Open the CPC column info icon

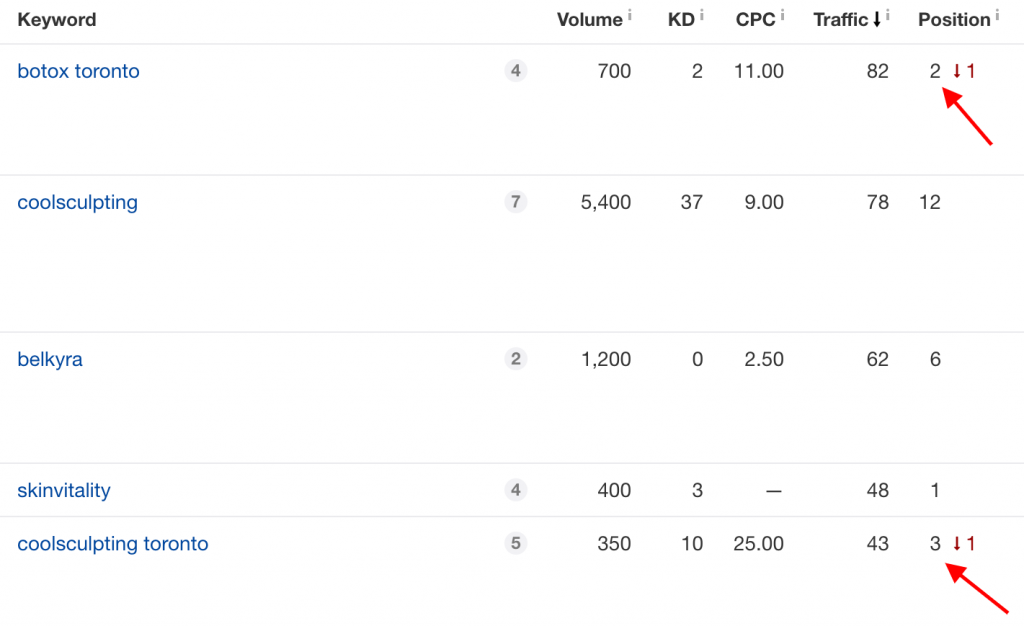tap(782, 14)
